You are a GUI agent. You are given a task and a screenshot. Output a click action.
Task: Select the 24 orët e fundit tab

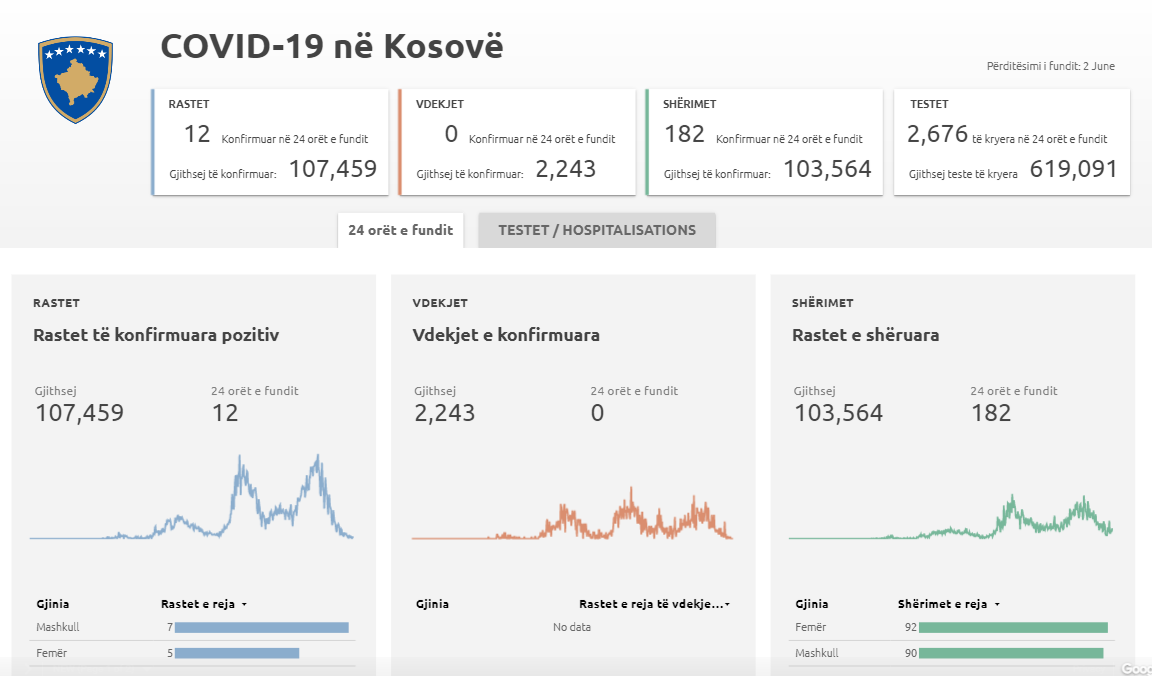[x=400, y=230]
